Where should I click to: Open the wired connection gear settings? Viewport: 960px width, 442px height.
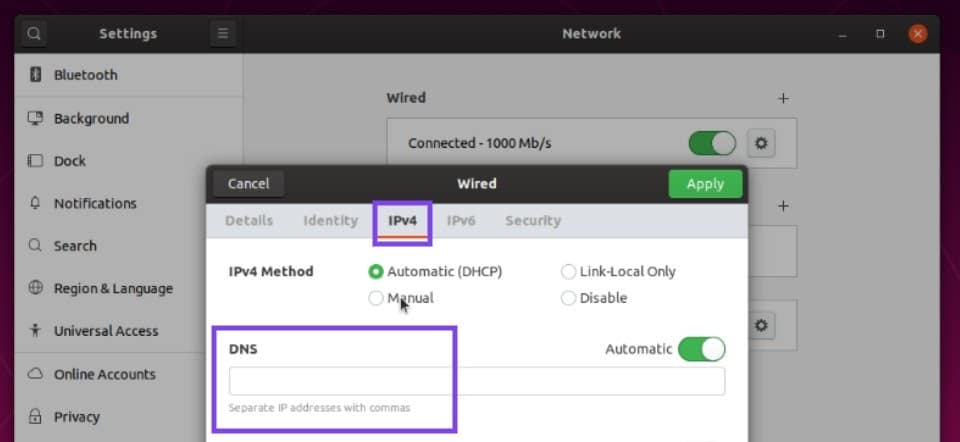pos(762,143)
